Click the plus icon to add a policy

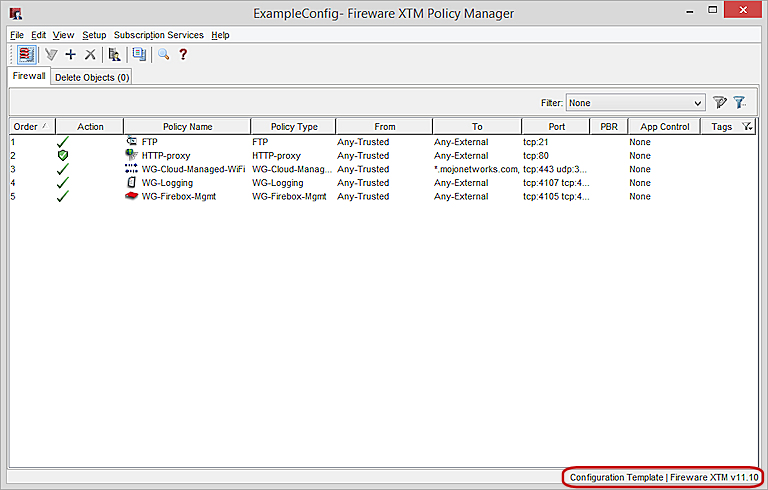point(70,55)
